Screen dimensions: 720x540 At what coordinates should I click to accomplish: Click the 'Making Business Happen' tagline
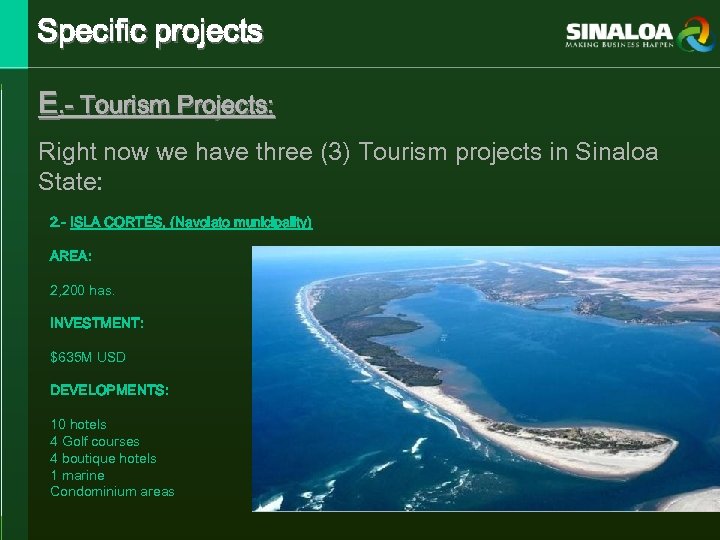coord(619,45)
